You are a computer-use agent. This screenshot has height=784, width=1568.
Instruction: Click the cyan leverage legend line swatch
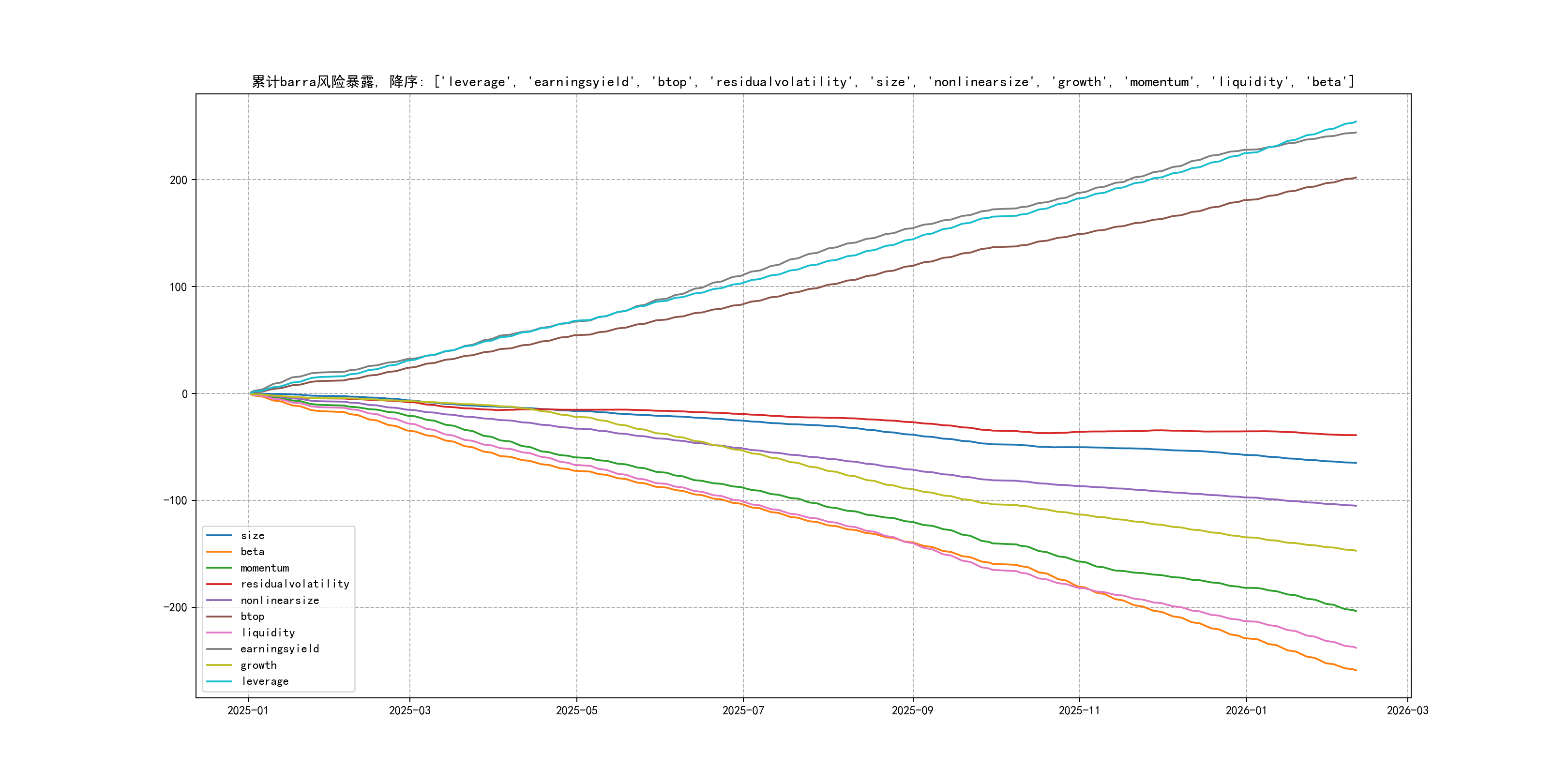[219, 682]
